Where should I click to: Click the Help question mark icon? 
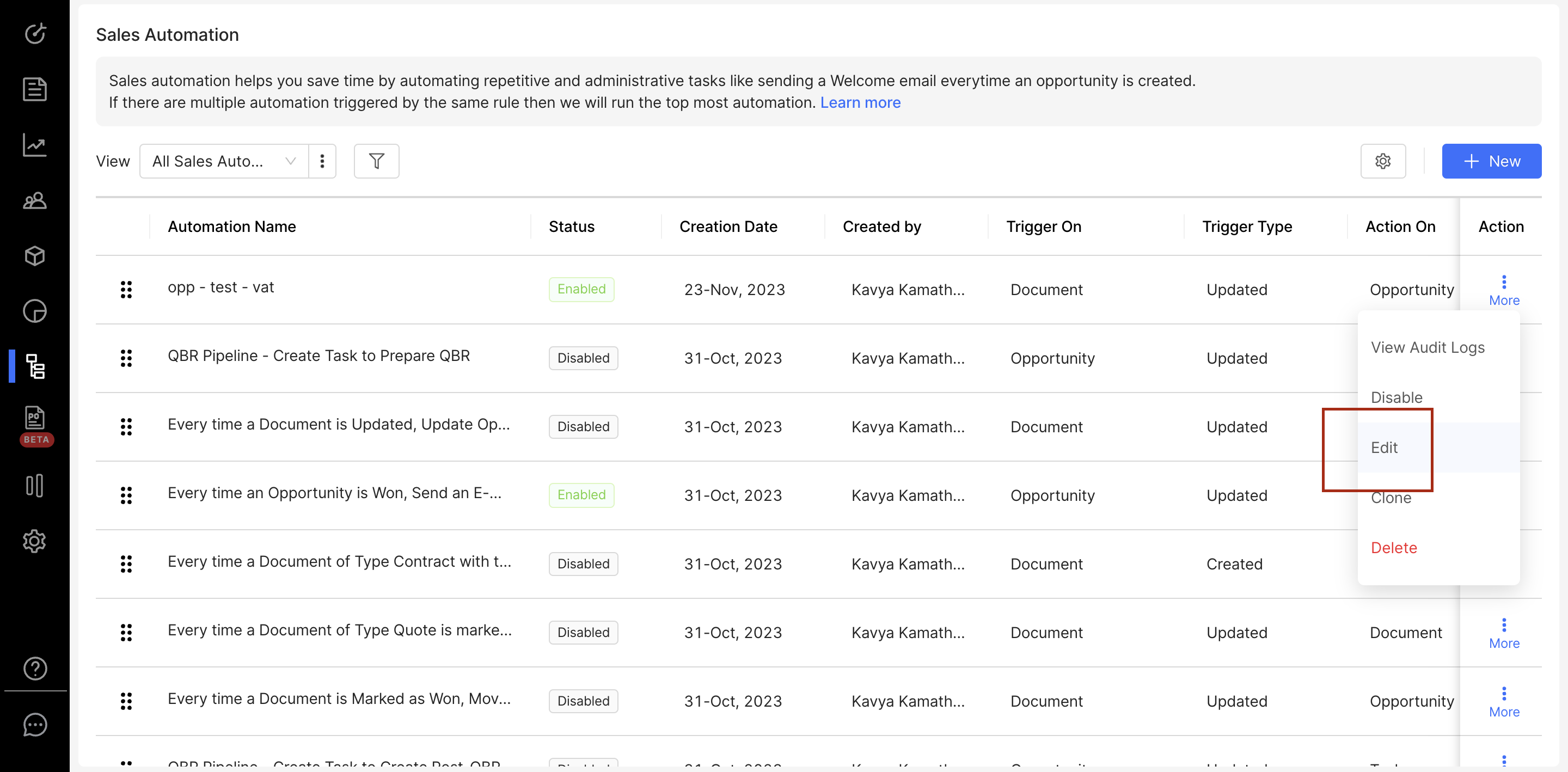(x=35, y=668)
